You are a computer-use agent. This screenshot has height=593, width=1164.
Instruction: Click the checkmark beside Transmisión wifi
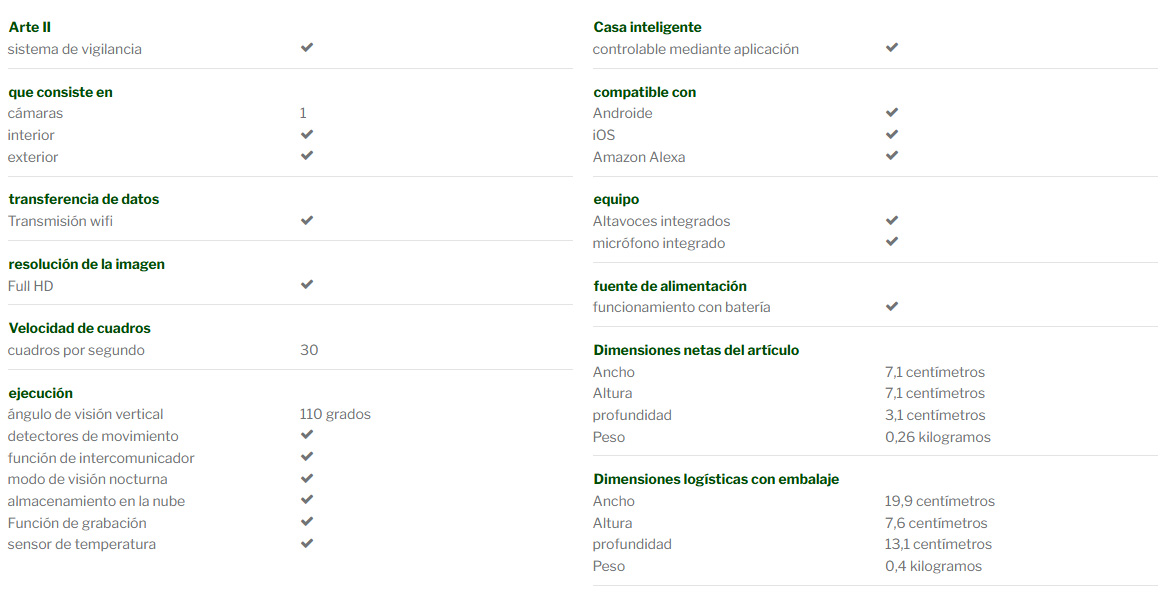coord(307,220)
